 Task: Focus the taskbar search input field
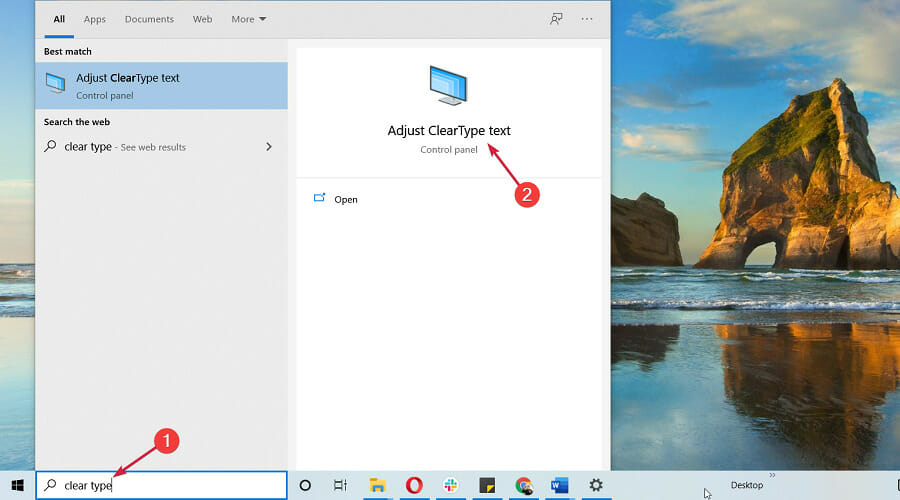[x=161, y=485]
